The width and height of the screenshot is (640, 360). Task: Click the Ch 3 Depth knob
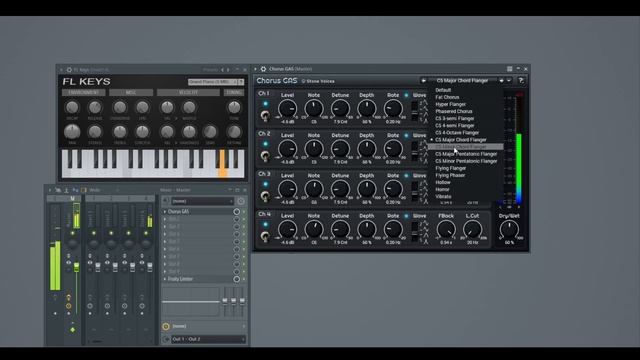point(367,189)
